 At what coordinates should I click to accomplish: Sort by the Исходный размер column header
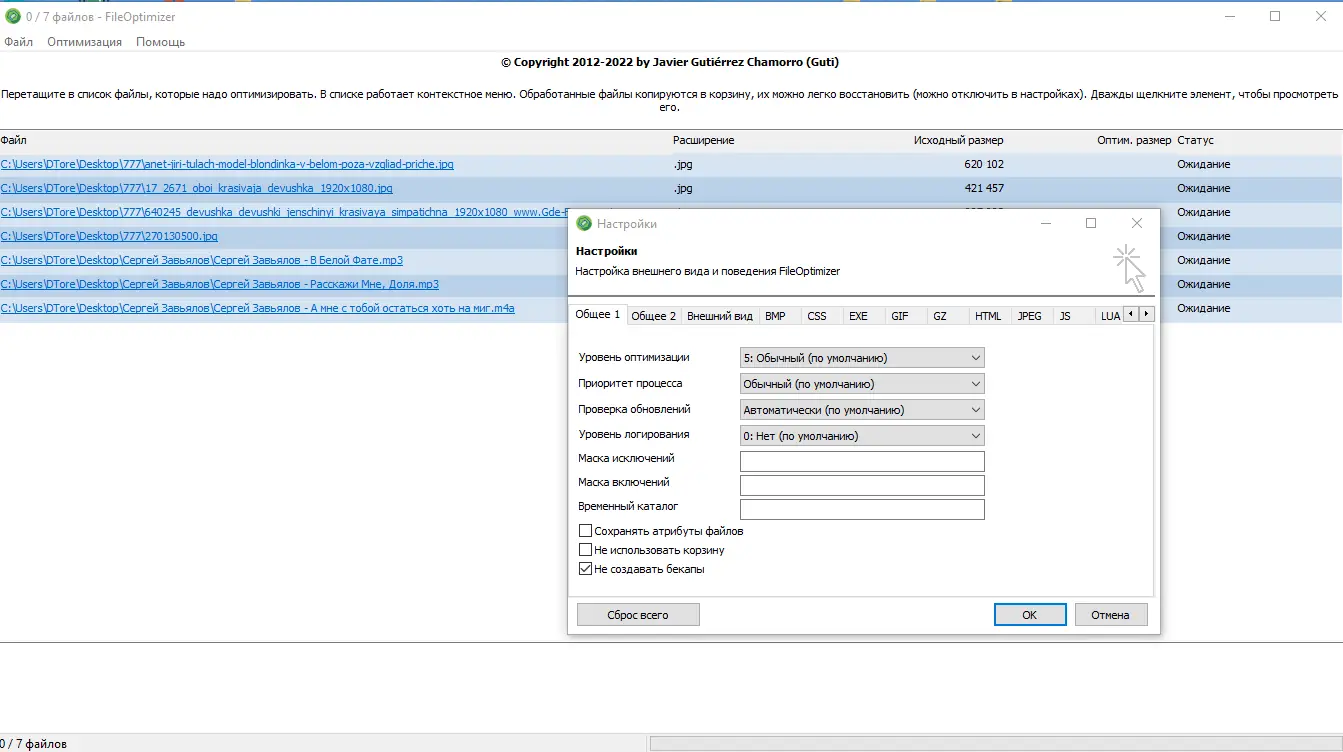tap(958, 140)
